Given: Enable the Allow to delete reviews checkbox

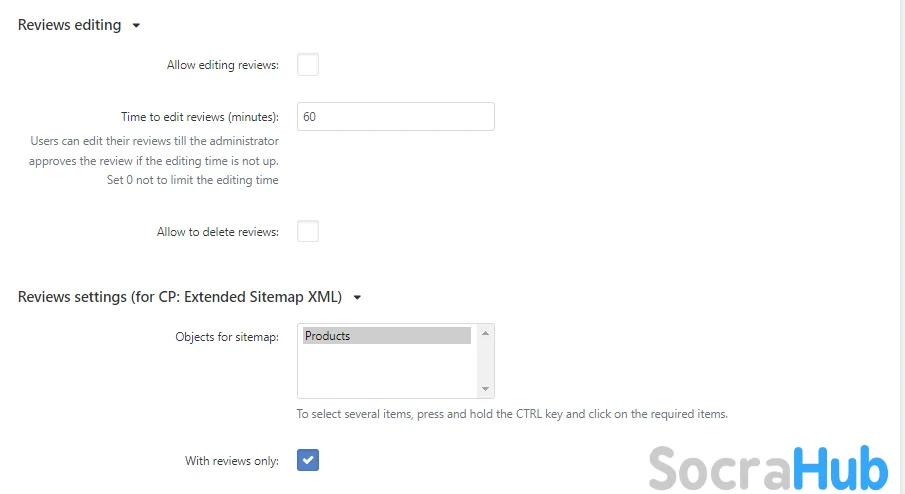Looking at the screenshot, I should (x=308, y=231).
